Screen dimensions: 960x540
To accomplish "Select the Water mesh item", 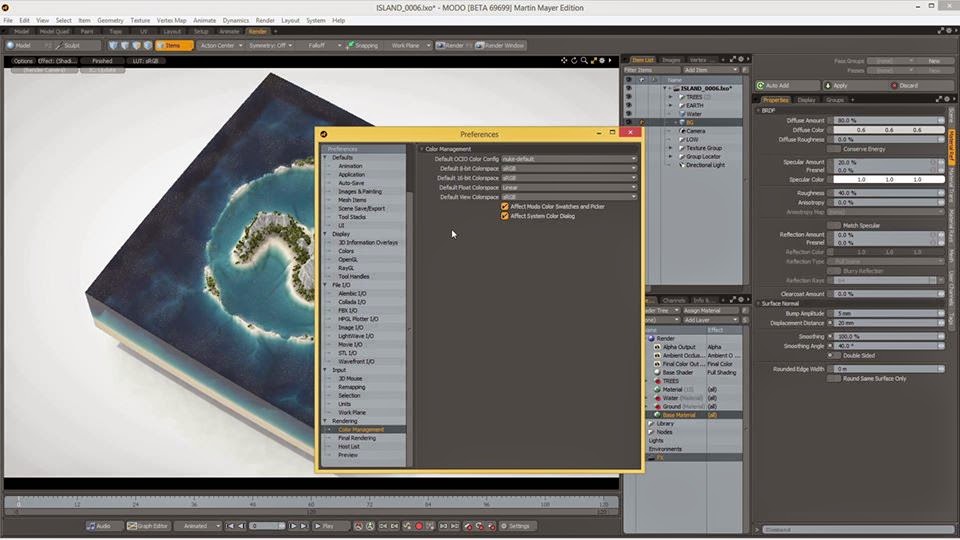I will (x=694, y=114).
